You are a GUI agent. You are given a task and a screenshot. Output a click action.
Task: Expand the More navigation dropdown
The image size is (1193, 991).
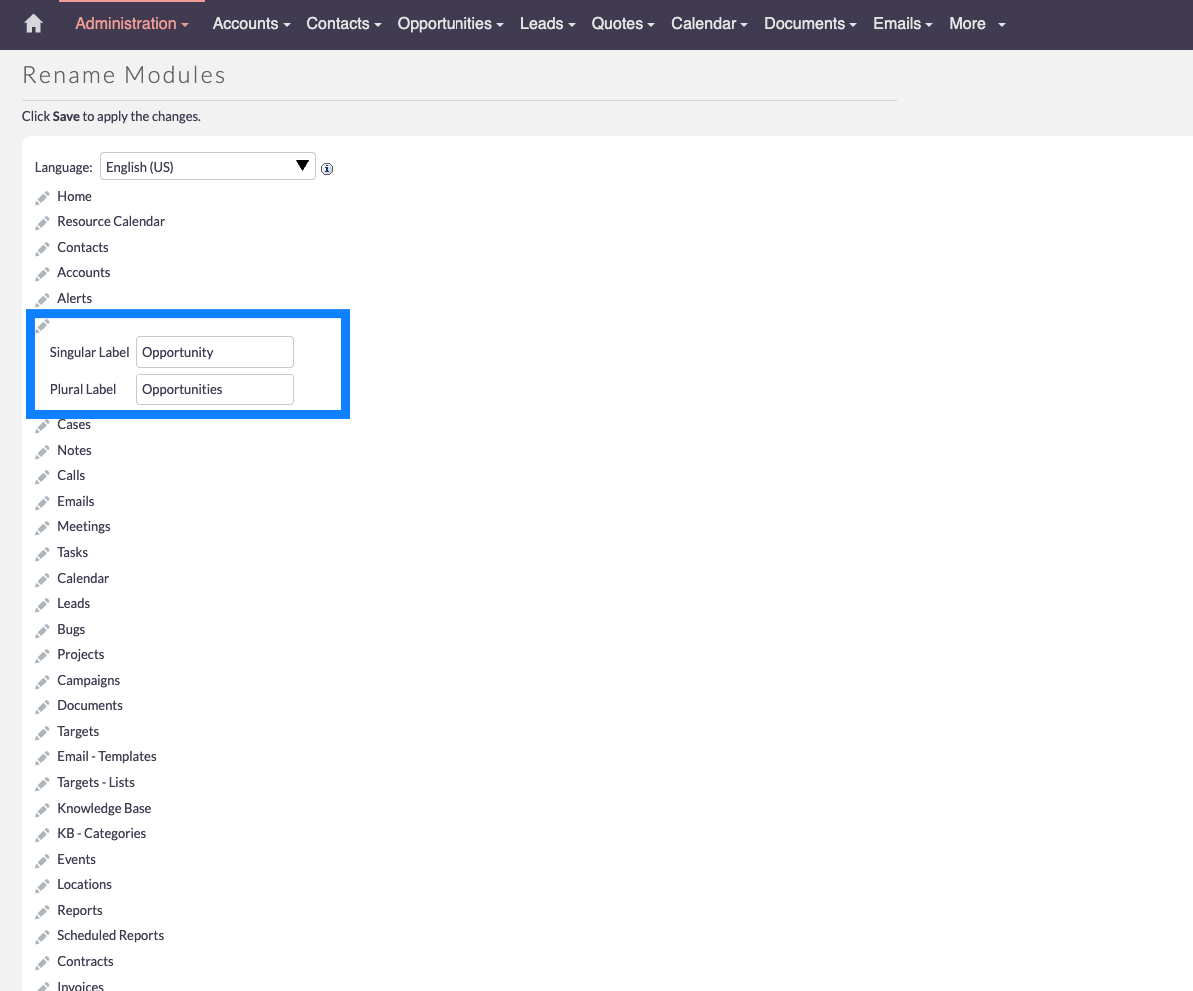[x=977, y=24]
